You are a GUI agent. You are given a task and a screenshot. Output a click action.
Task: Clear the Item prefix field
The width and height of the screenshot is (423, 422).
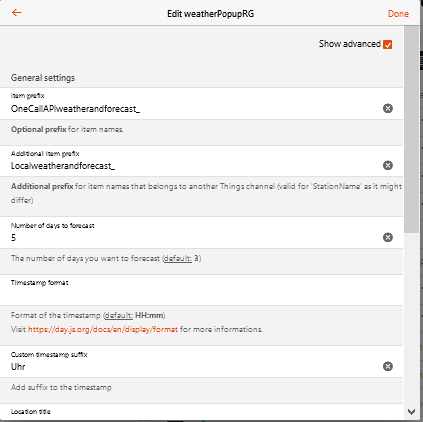pos(388,108)
